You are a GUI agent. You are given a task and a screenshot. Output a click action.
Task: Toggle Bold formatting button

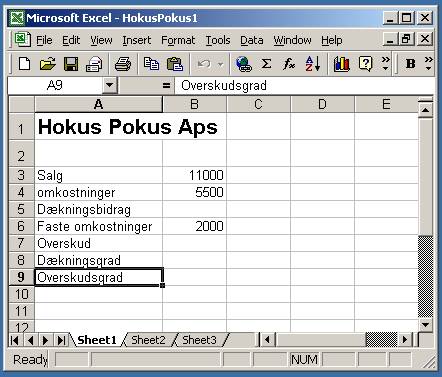click(x=411, y=63)
